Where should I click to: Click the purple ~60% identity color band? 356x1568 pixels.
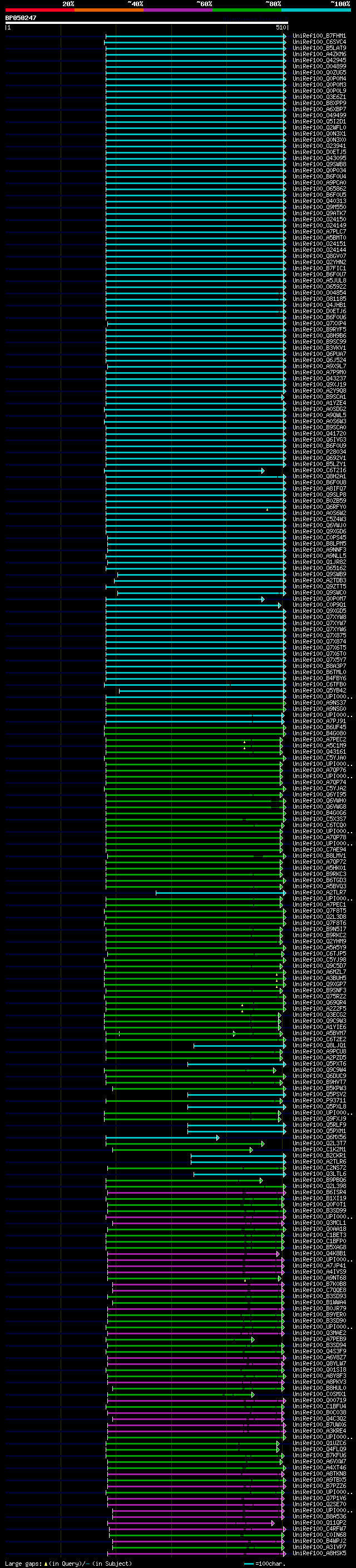[x=179, y=10]
